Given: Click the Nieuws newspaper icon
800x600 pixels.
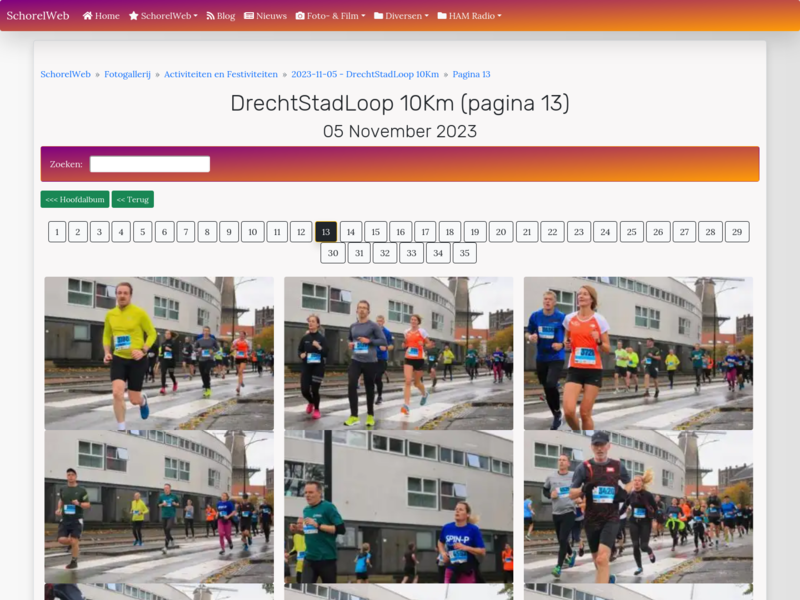Looking at the screenshot, I should pyautogui.click(x=249, y=16).
